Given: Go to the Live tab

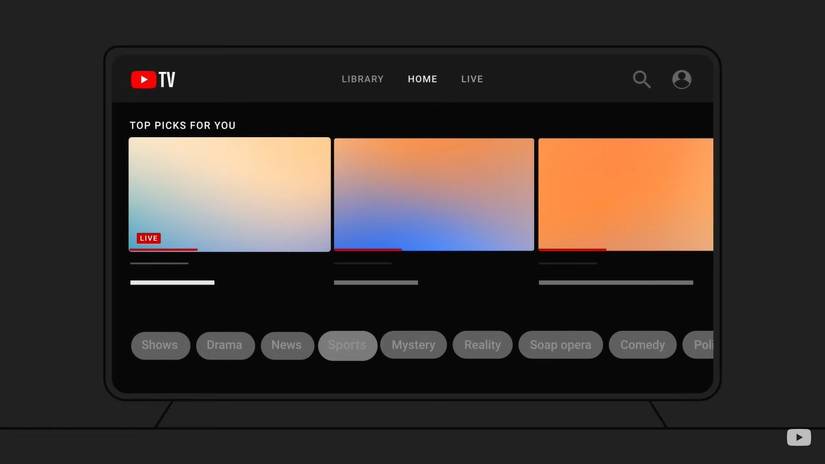Looking at the screenshot, I should pos(472,79).
